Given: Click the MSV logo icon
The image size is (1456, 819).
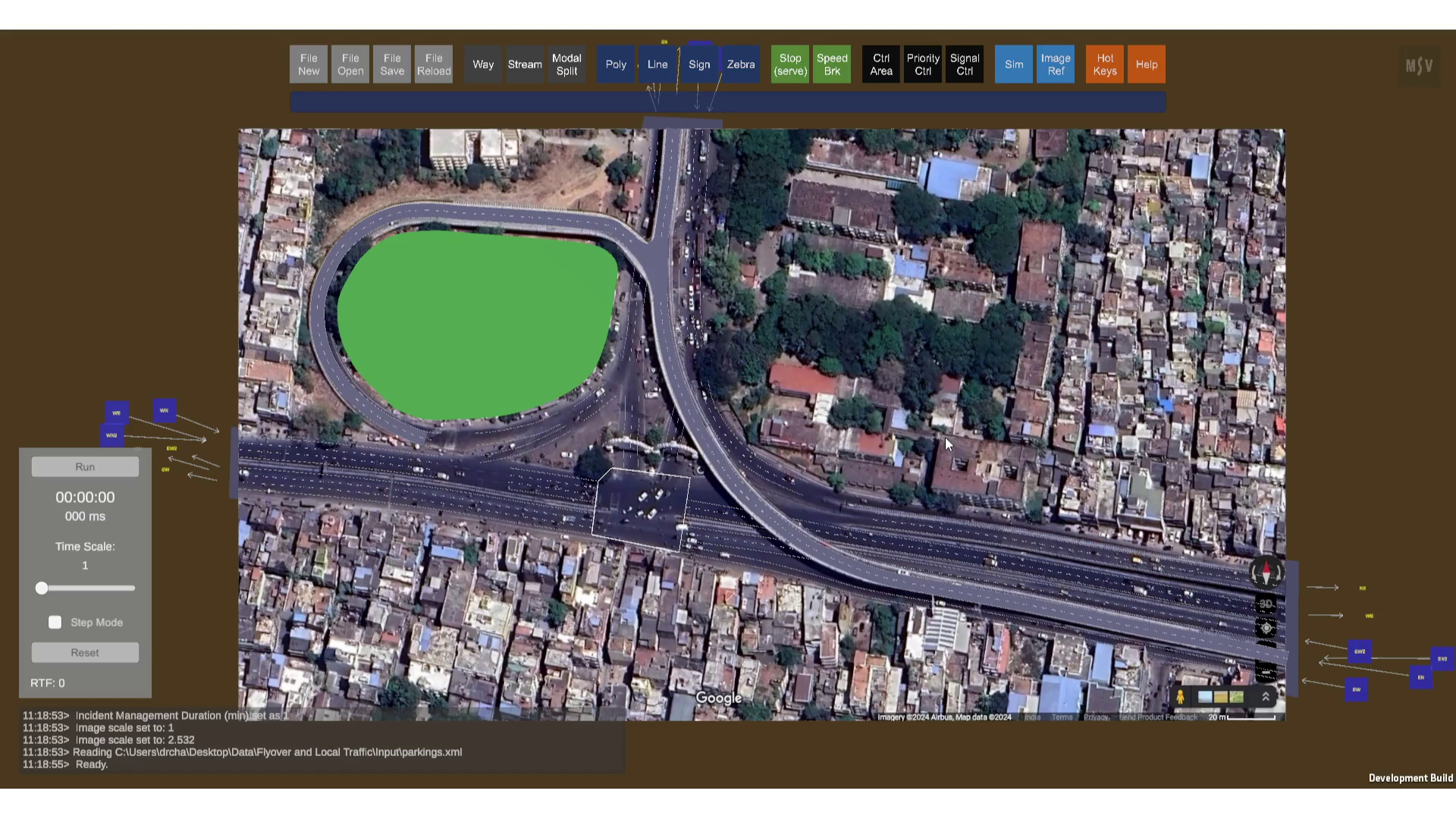Looking at the screenshot, I should pos(1419,66).
